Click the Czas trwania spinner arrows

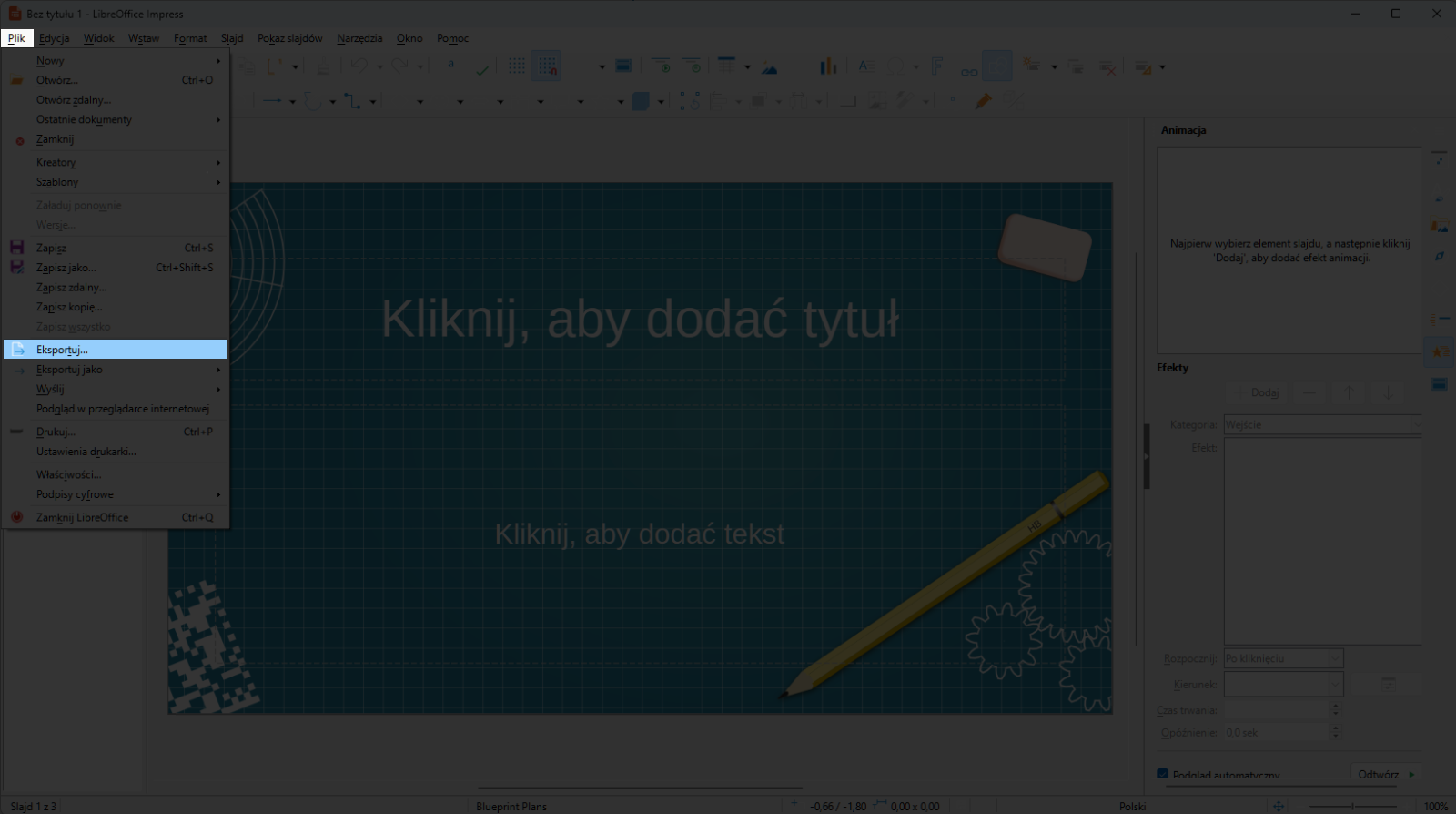coord(1335,709)
